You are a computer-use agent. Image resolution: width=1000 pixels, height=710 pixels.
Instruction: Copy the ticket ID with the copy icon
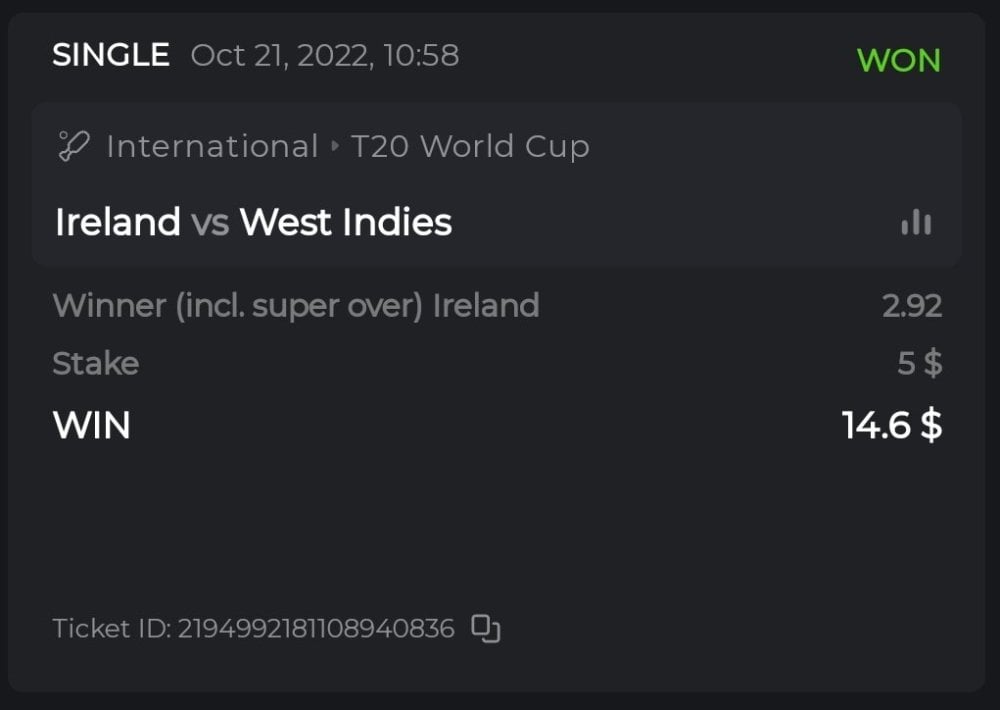(486, 628)
